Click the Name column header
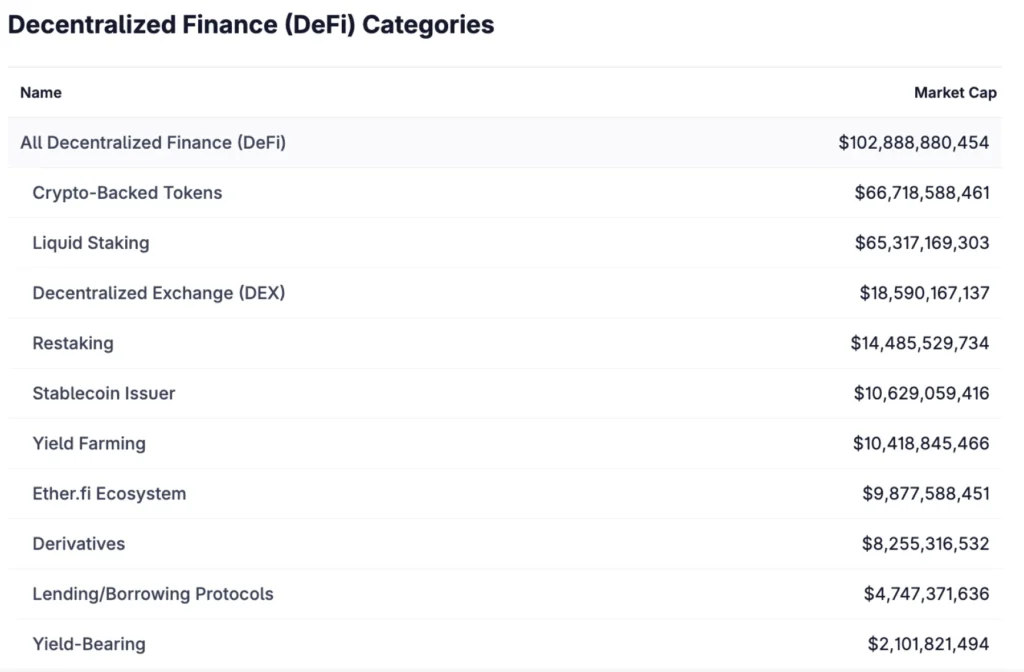This screenshot has height=672, width=1024. (41, 93)
